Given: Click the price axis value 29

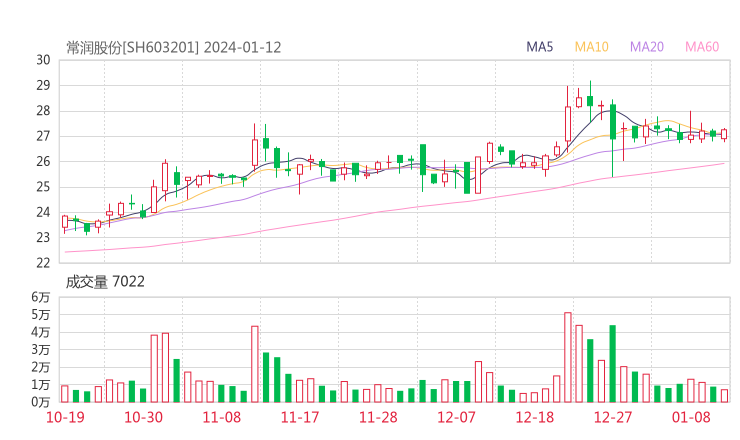Looking at the screenshot, I should (43, 85).
